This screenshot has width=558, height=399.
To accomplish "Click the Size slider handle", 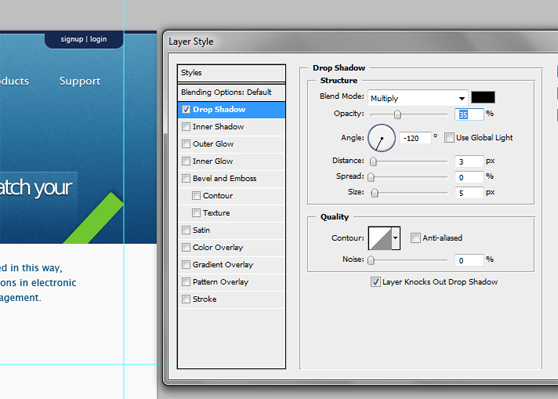I will (374, 193).
